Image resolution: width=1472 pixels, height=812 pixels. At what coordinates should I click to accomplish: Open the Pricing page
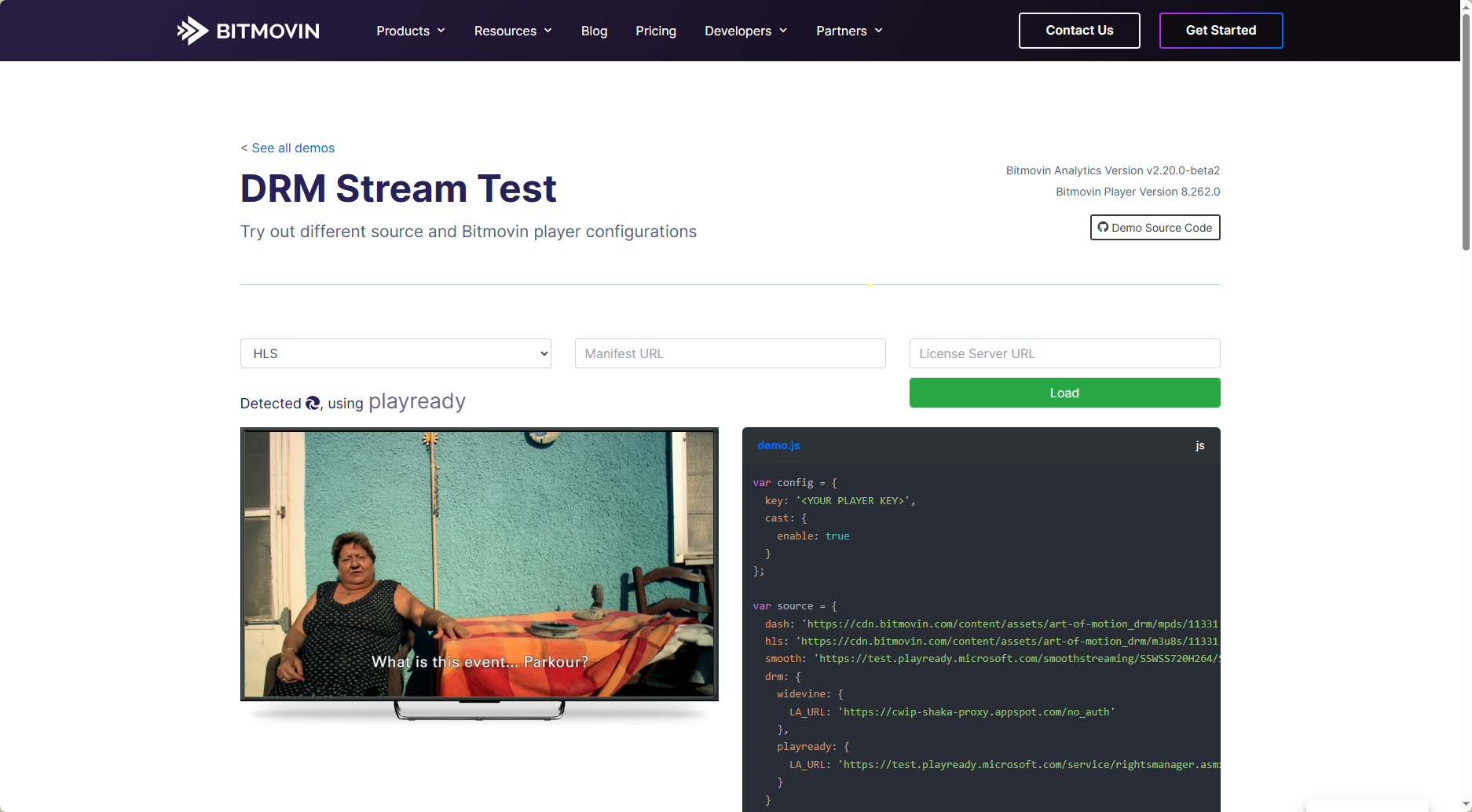coord(656,31)
